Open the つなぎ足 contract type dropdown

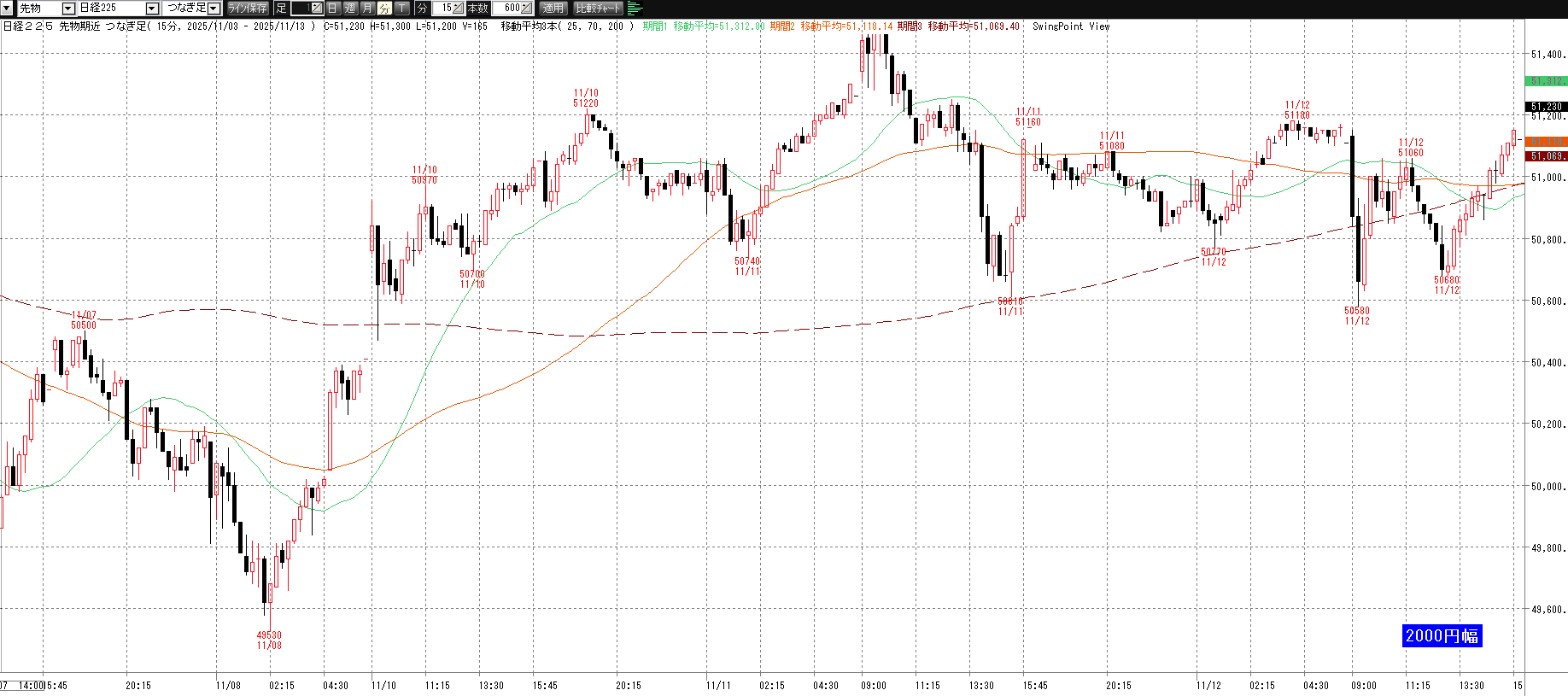[x=214, y=9]
